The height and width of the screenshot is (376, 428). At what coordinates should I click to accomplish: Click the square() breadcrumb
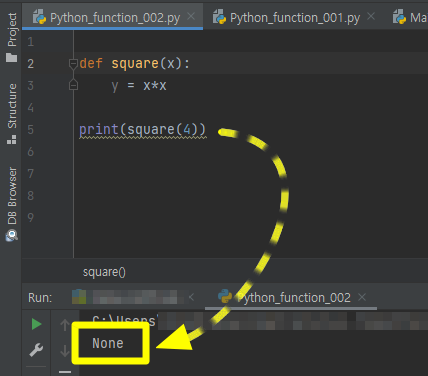pos(104,272)
